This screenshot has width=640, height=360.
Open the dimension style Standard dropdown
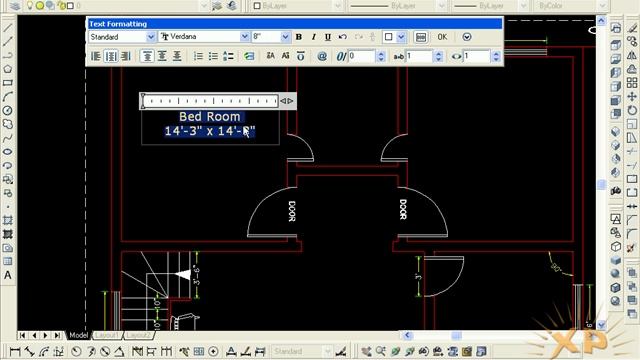point(327,351)
